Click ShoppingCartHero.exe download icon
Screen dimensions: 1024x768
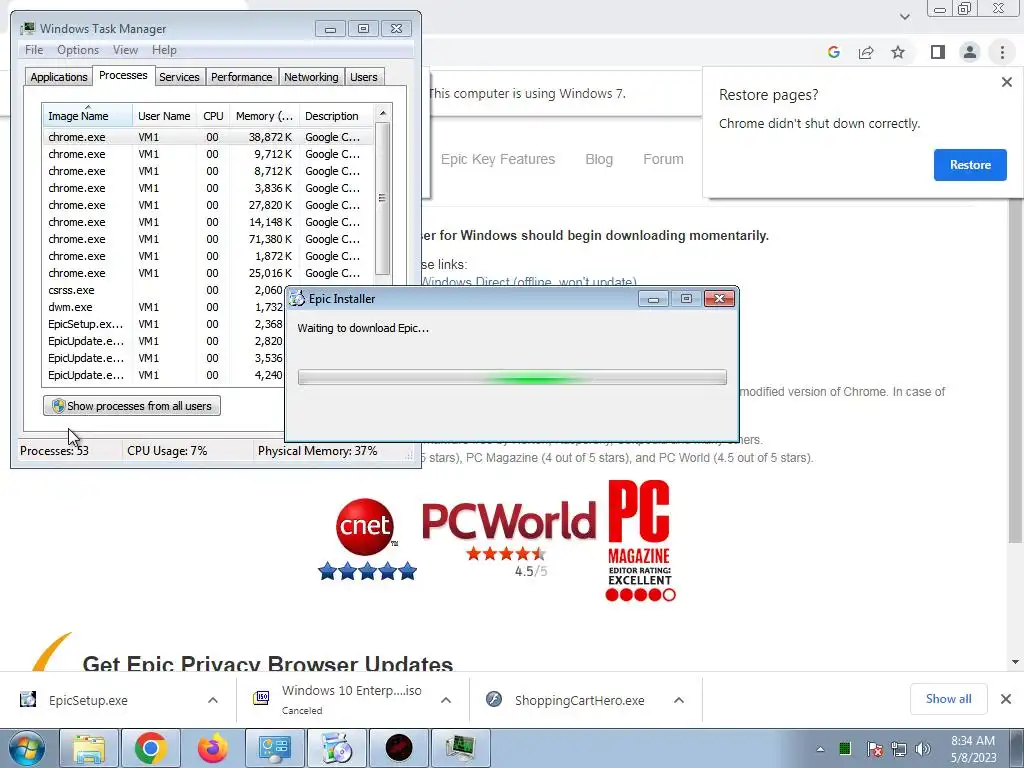(494, 699)
